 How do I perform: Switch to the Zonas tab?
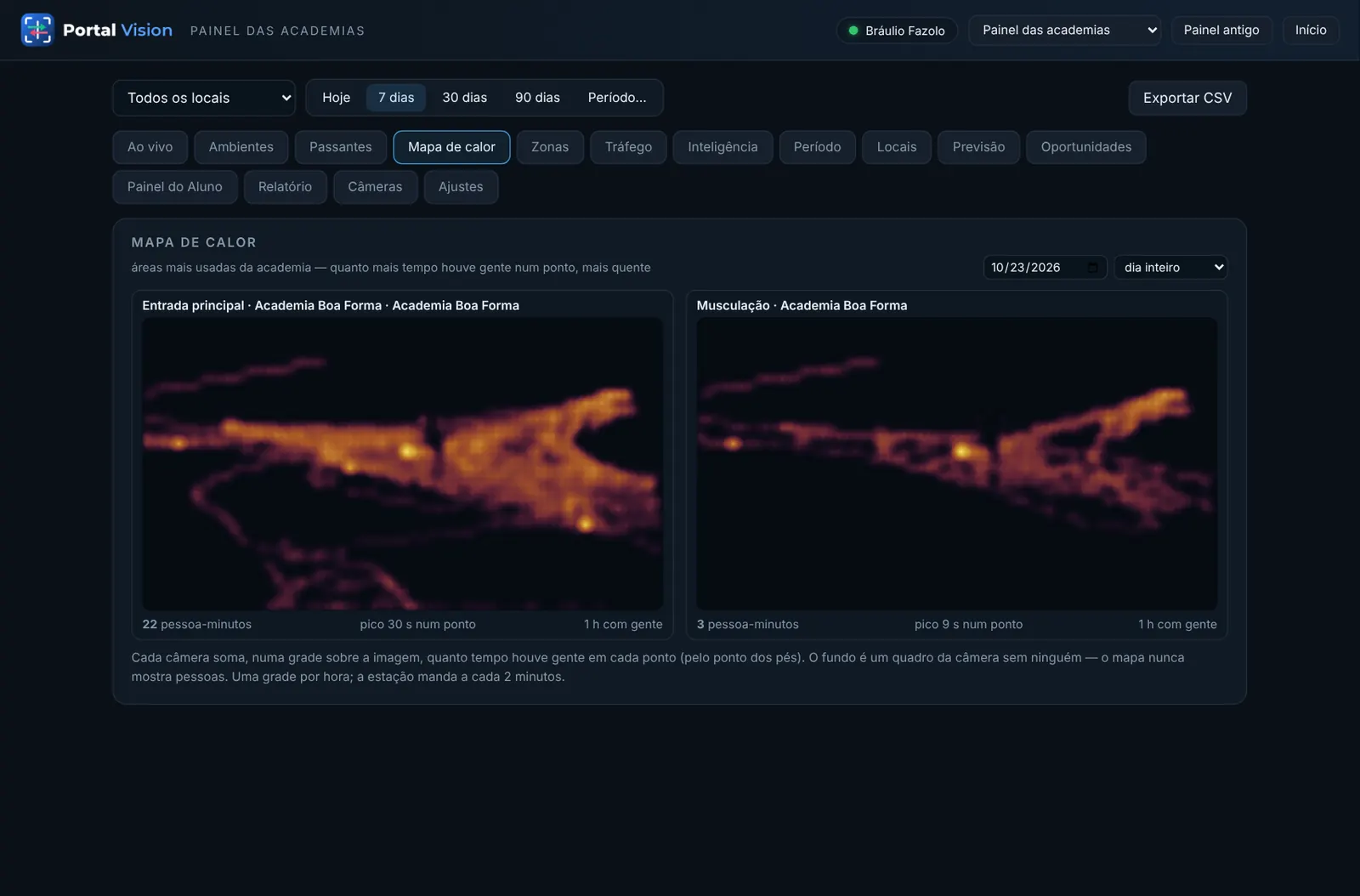coord(550,147)
